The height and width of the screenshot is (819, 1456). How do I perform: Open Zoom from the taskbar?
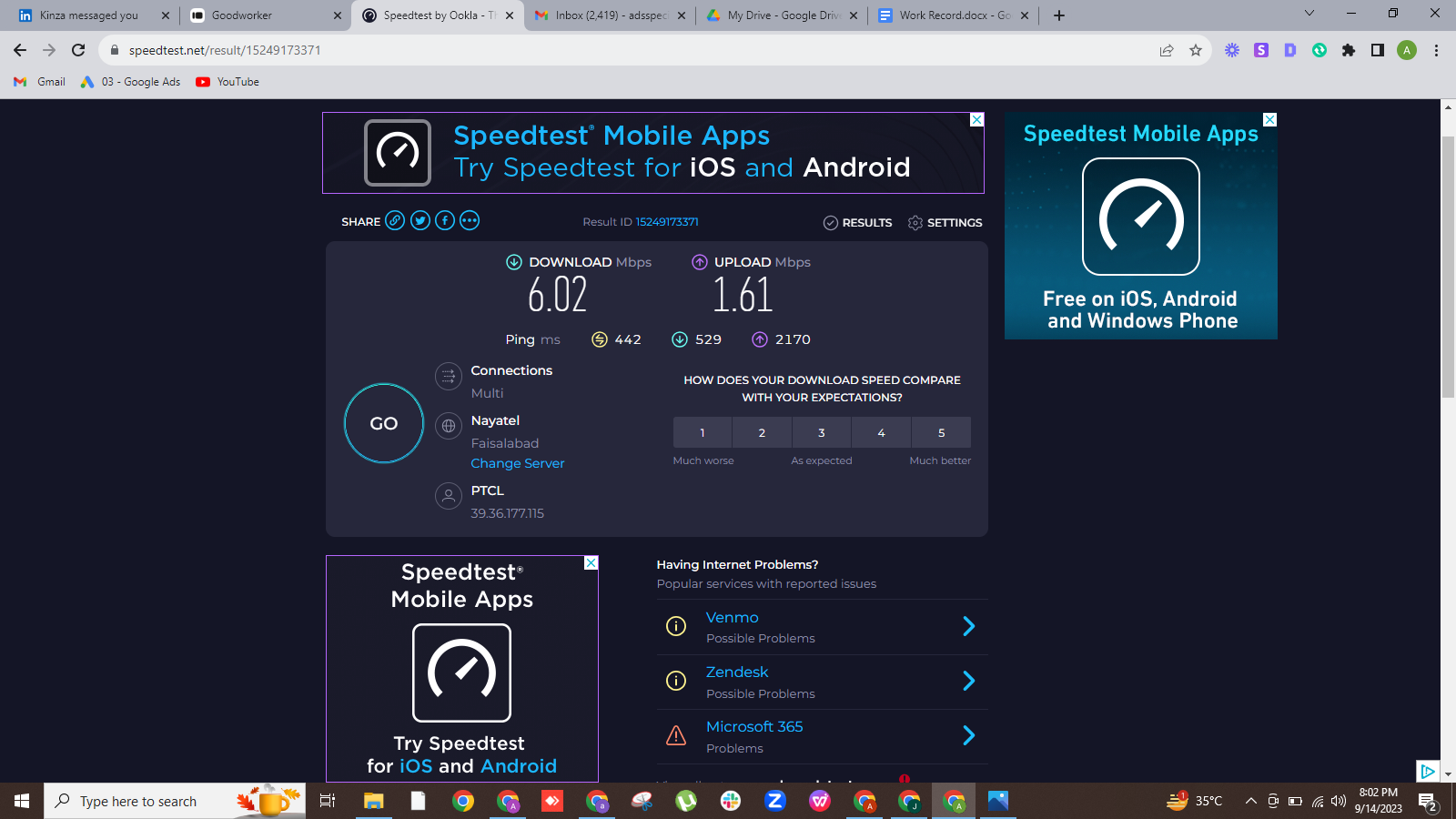pyautogui.click(x=775, y=801)
